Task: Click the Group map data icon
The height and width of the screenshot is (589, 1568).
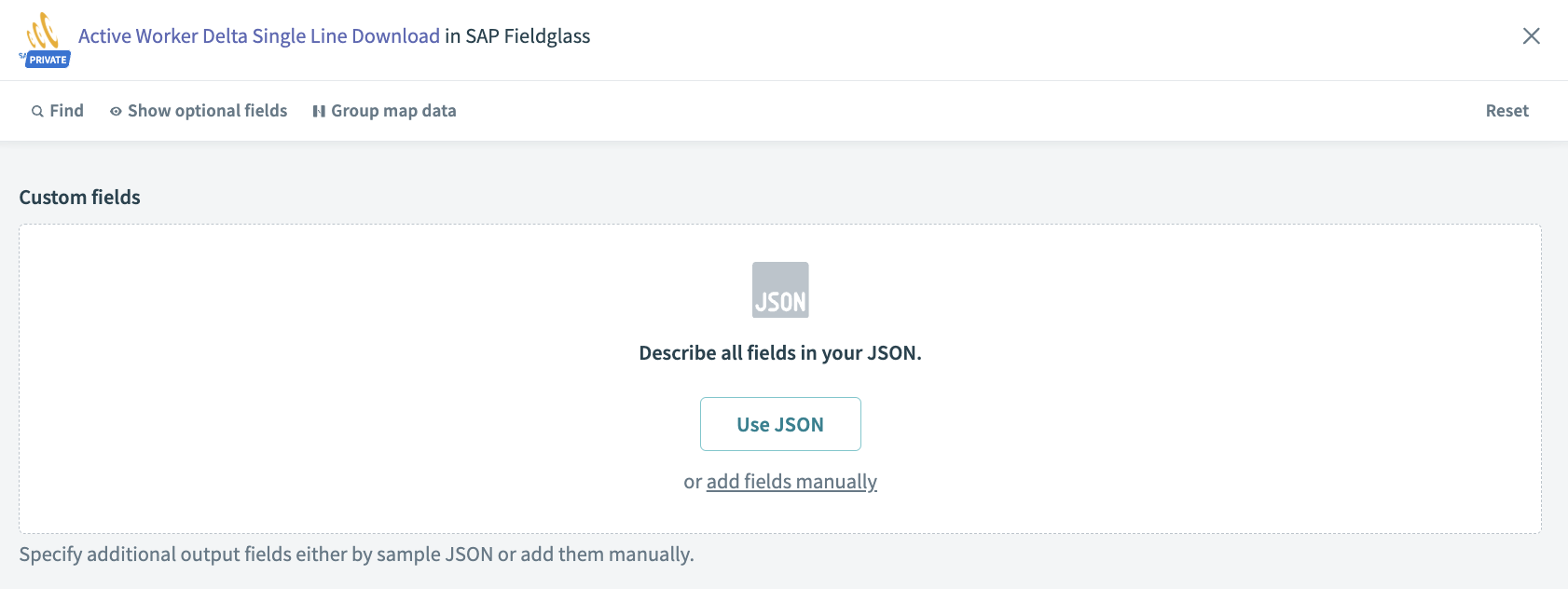Action: [x=319, y=111]
